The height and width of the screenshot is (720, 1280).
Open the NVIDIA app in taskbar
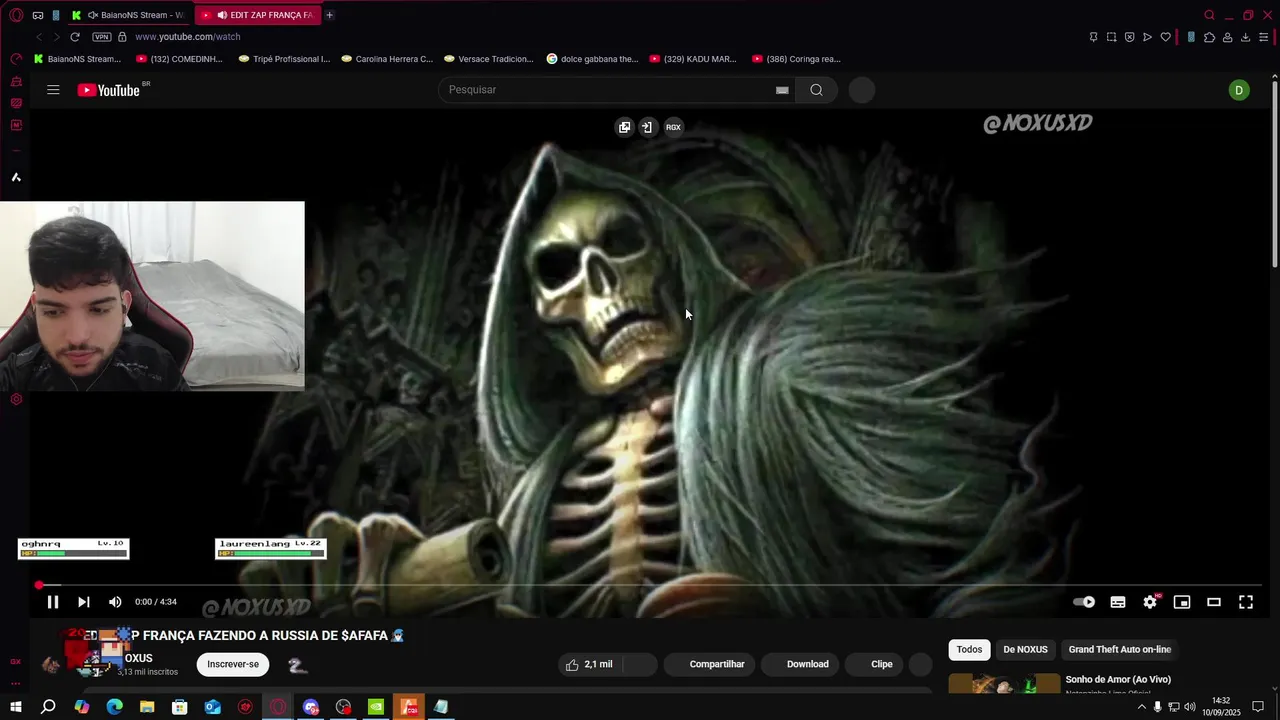pyautogui.click(x=376, y=707)
